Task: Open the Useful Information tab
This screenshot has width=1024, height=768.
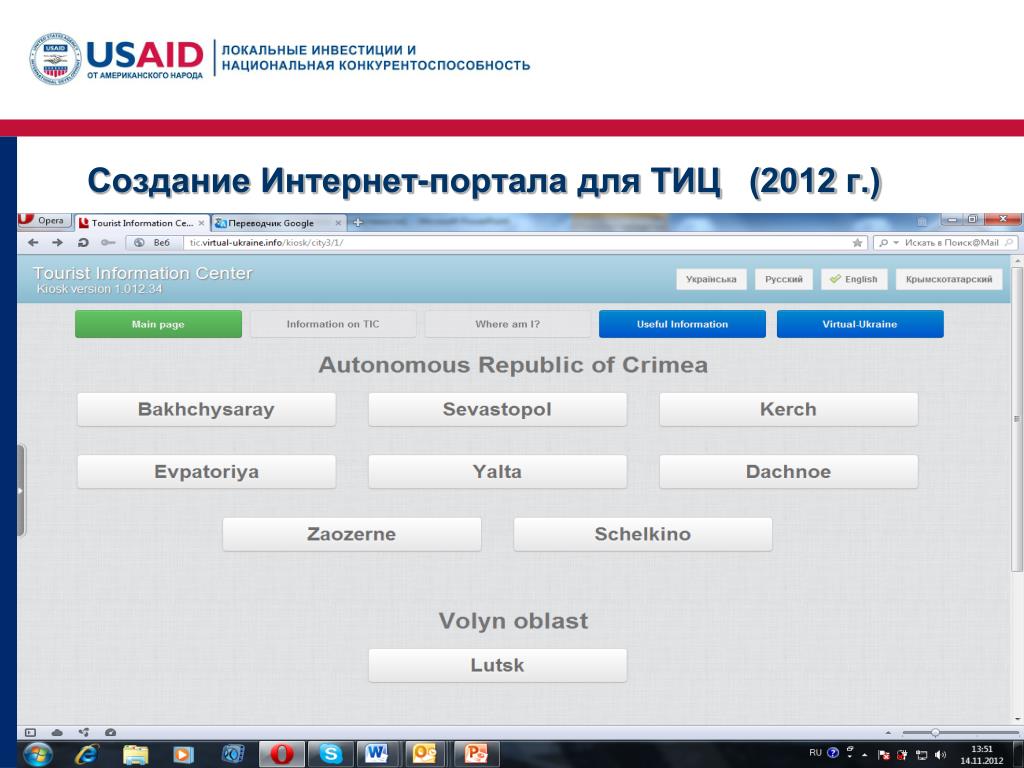Action: (x=682, y=324)
